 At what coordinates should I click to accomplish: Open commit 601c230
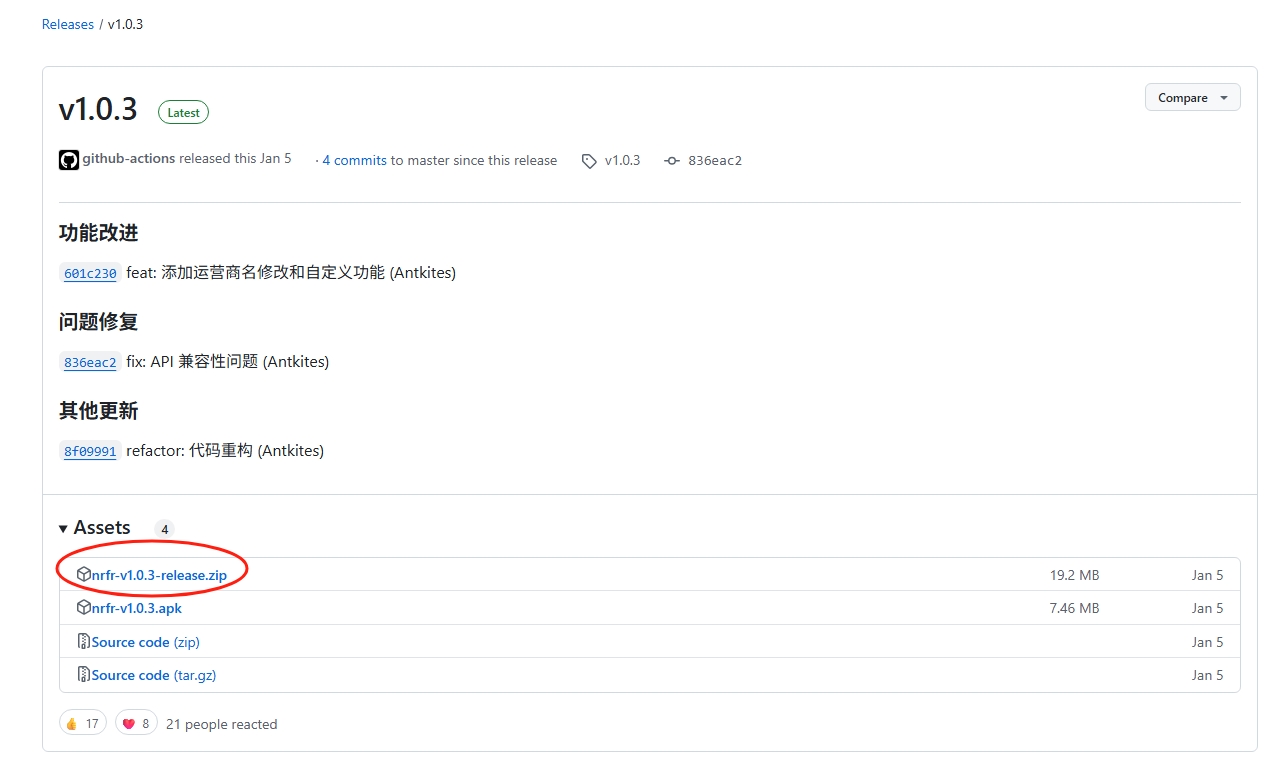click(90, 273)
